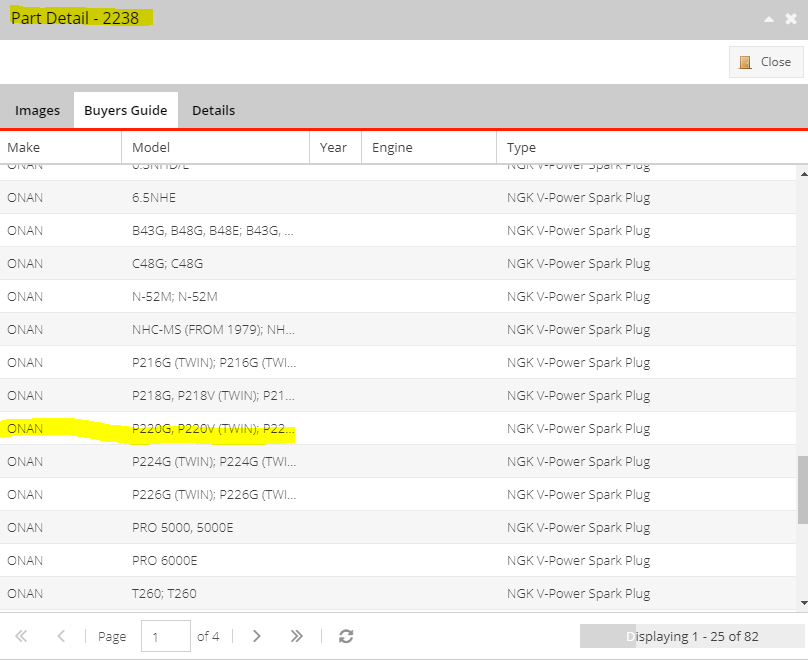Collapse the Part Detail panel with up arrow

(768, 19)
